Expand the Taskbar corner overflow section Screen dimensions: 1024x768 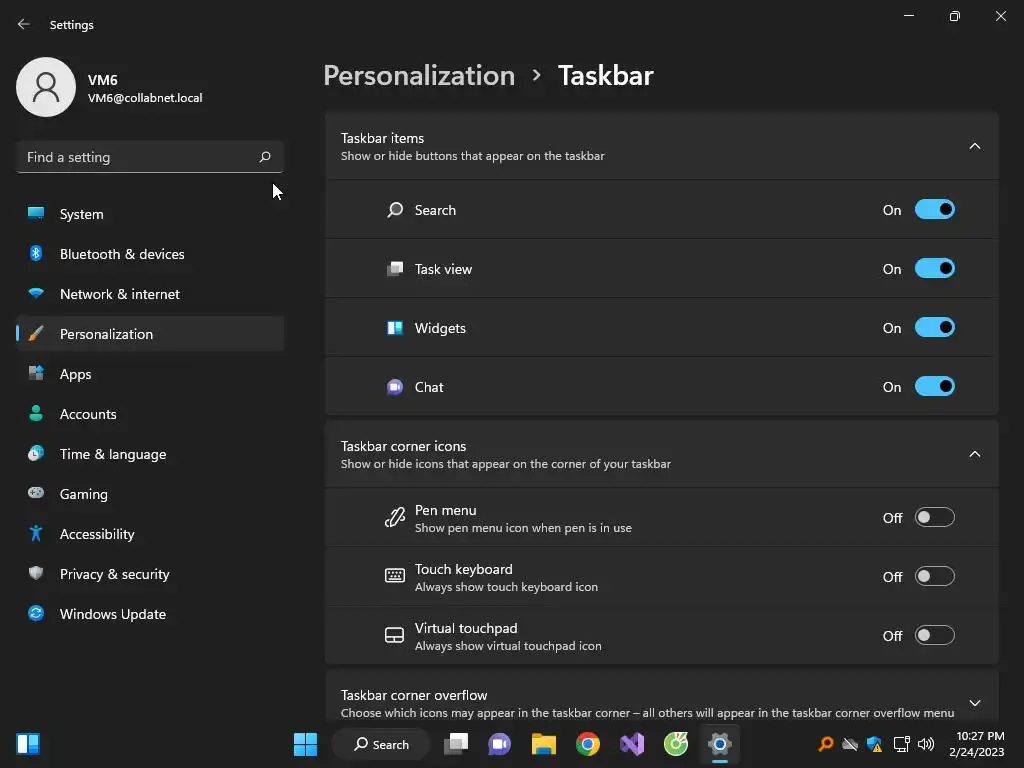(974, 703)
